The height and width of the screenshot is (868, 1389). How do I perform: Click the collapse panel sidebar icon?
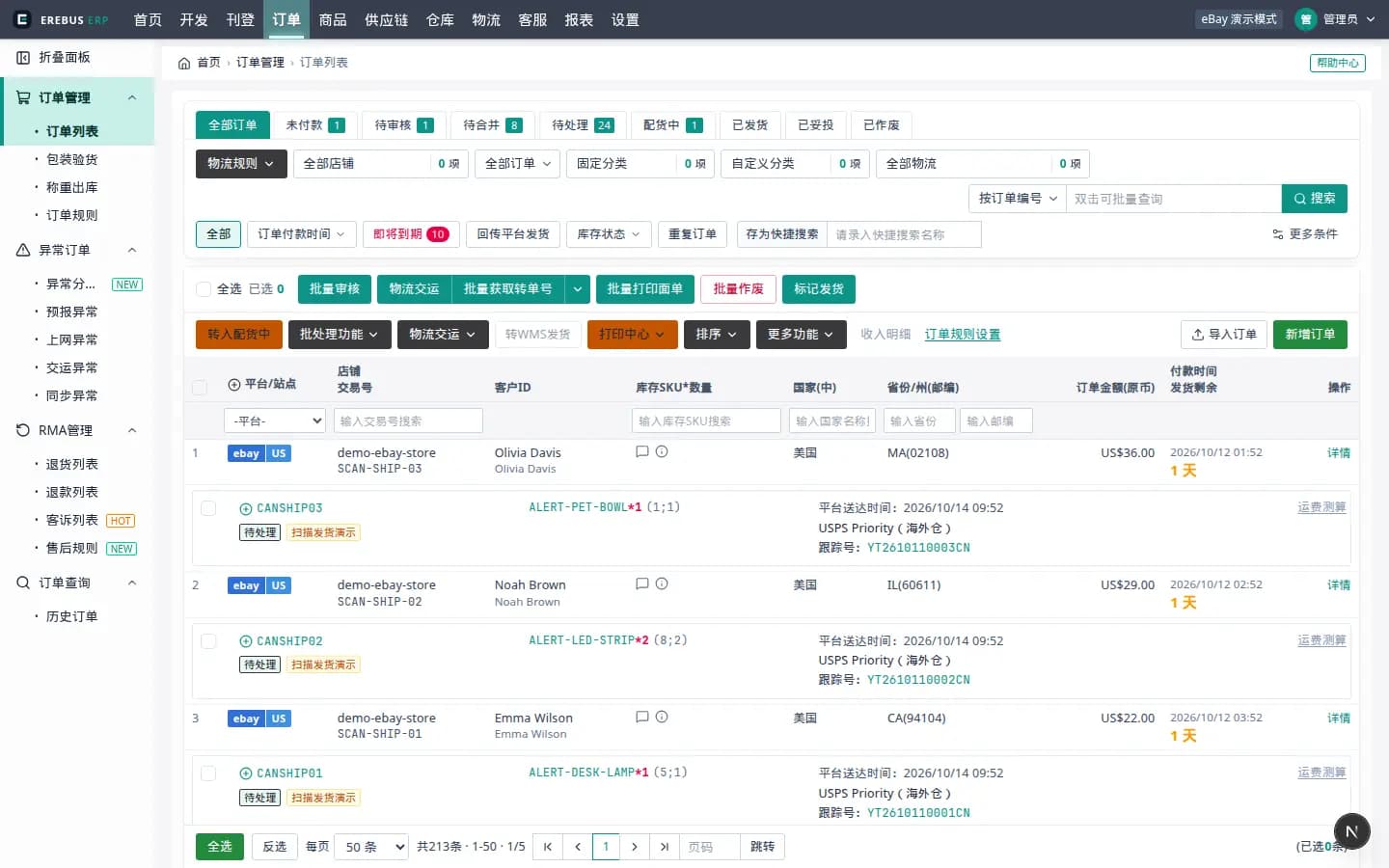click(23, 58)
